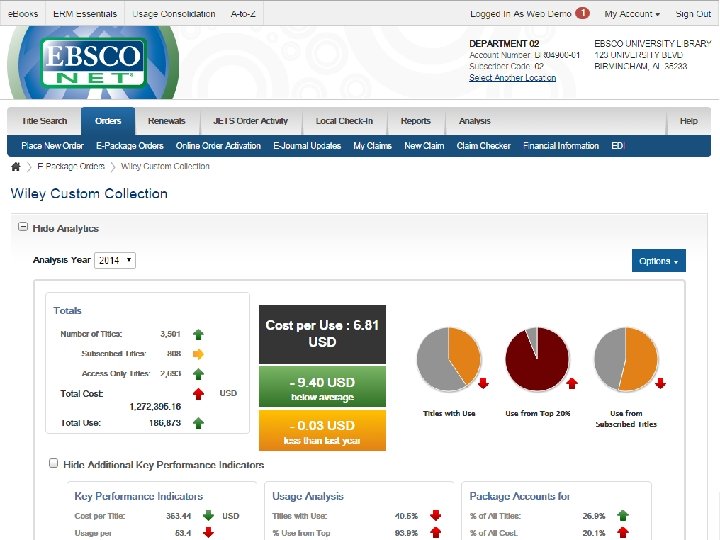Go to E-Journal Updates
The height and width of the screenshot is (540, 720).
pyautogui.click(x=307, y=146)
